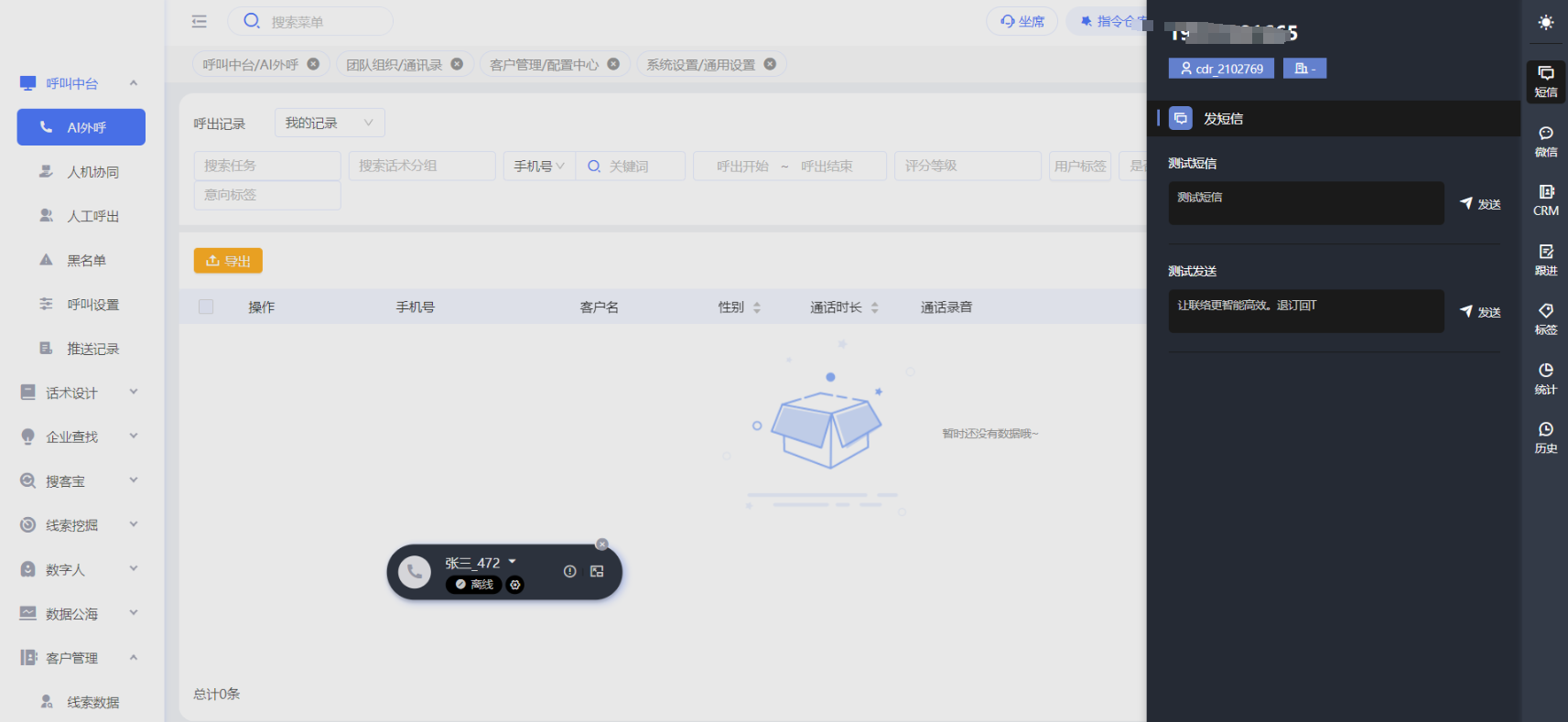Send the 测试短信 message template
Screen dimensions: 1568x722
point(1480,204)
